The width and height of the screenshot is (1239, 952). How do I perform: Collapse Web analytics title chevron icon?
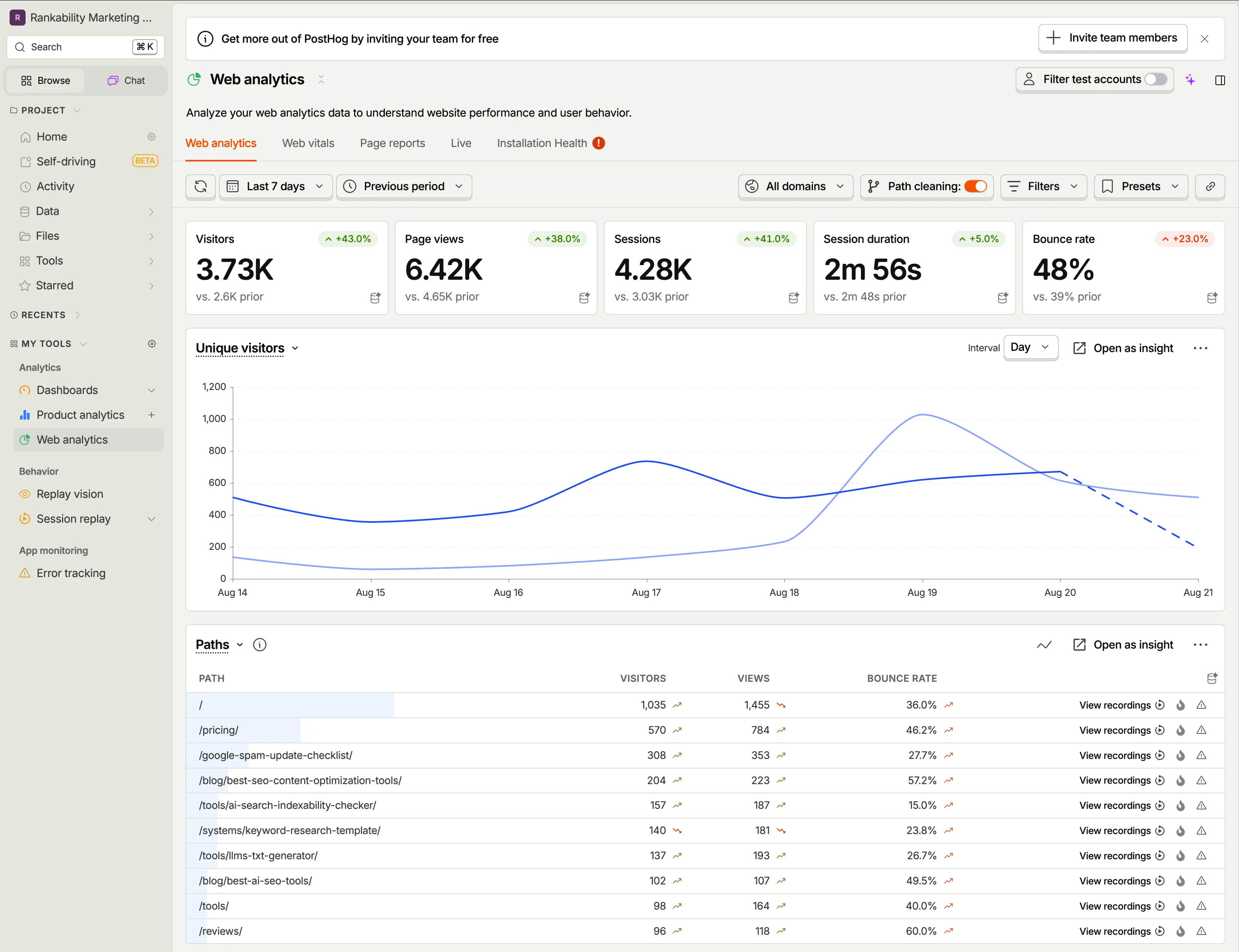(321, 79)
